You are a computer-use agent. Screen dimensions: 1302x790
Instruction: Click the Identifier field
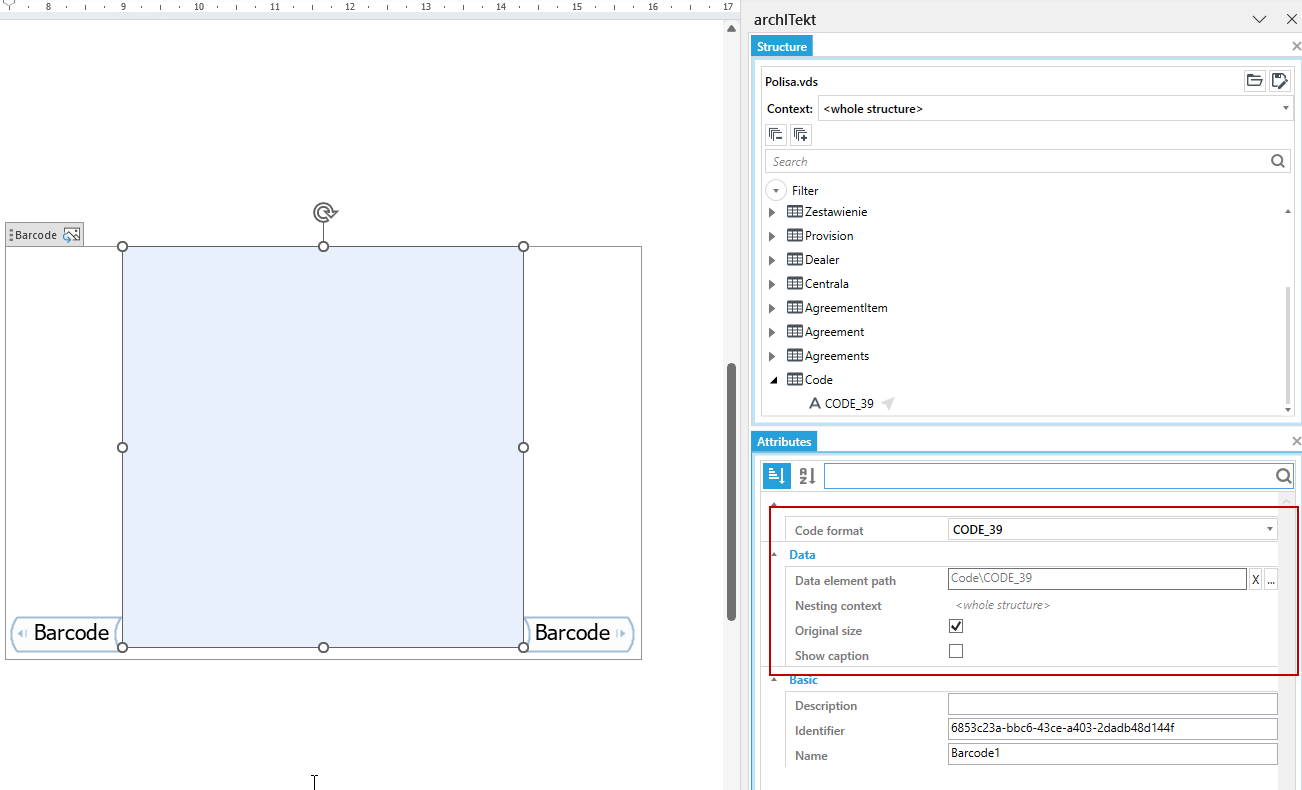[x=1113, y=729]
